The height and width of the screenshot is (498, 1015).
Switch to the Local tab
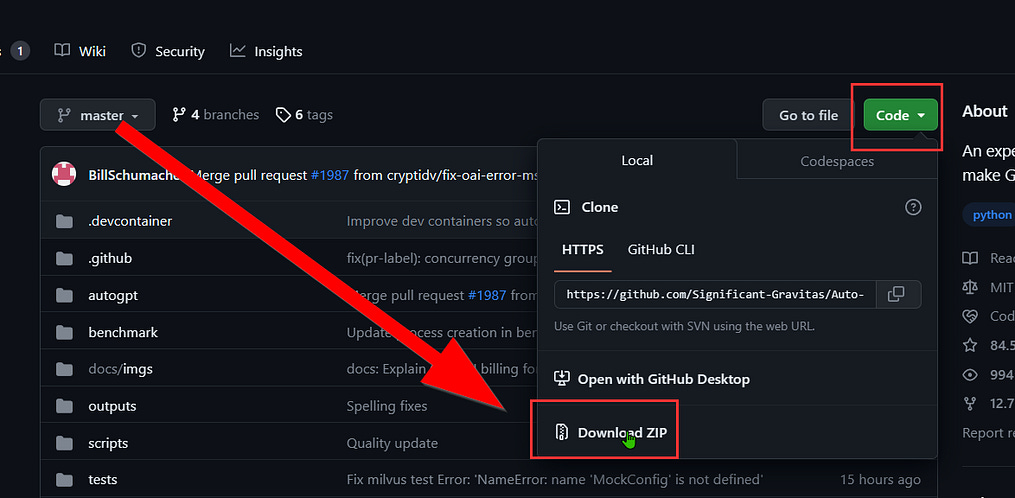pyautogui.click(x=637, y=161)
